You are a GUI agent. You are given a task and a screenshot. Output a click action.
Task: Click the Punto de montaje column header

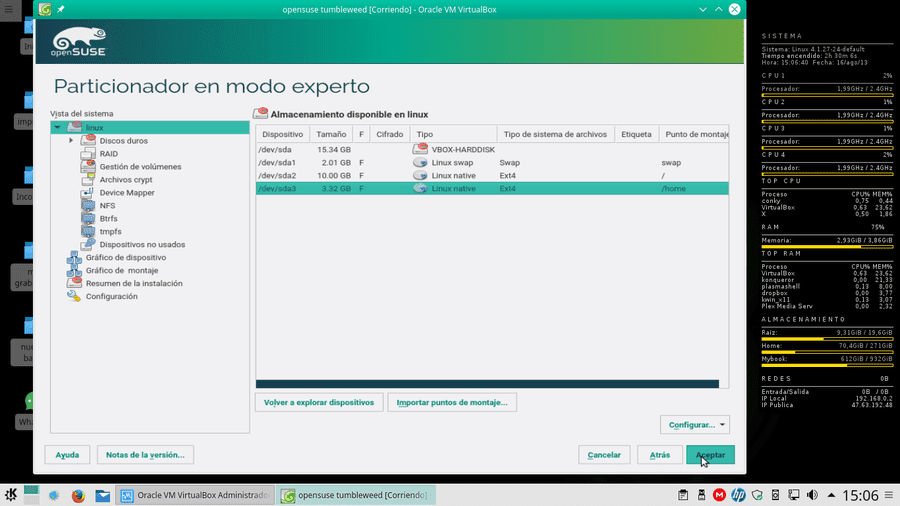point(695,134)
